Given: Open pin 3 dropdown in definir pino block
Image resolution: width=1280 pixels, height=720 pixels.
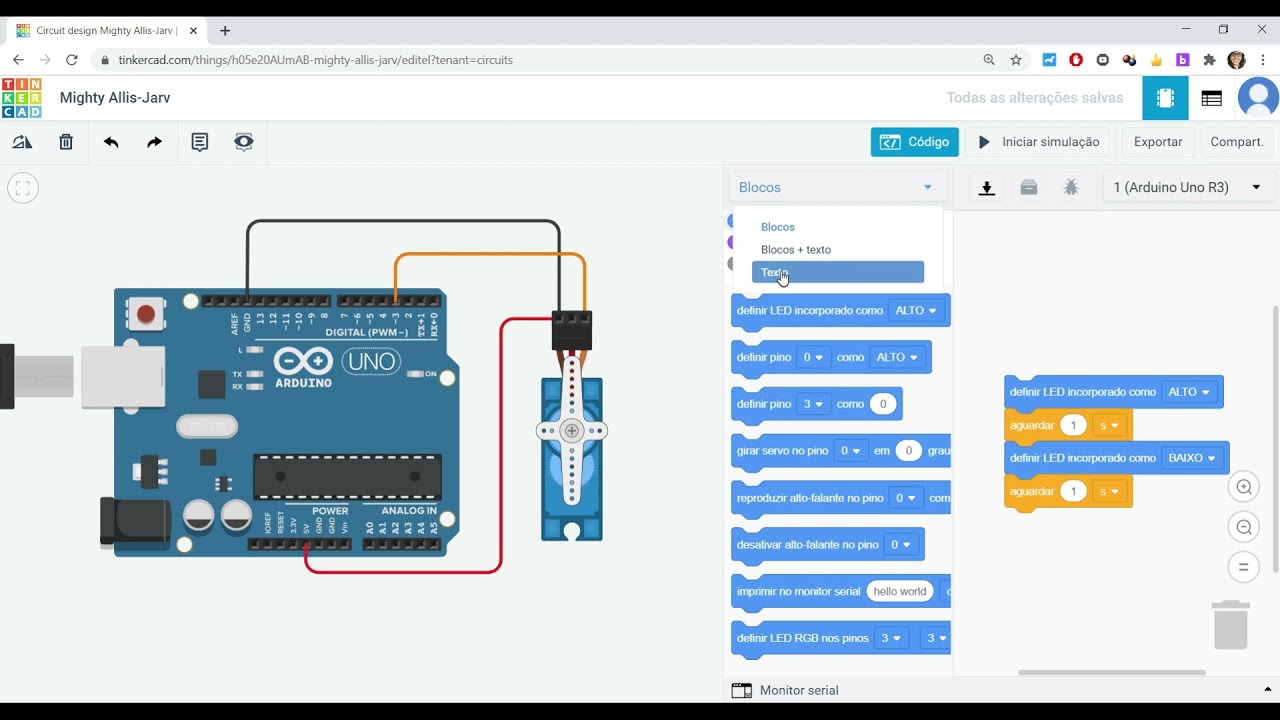Looking at the screenshot, I should pyautogui.click(x=814, y=404).
